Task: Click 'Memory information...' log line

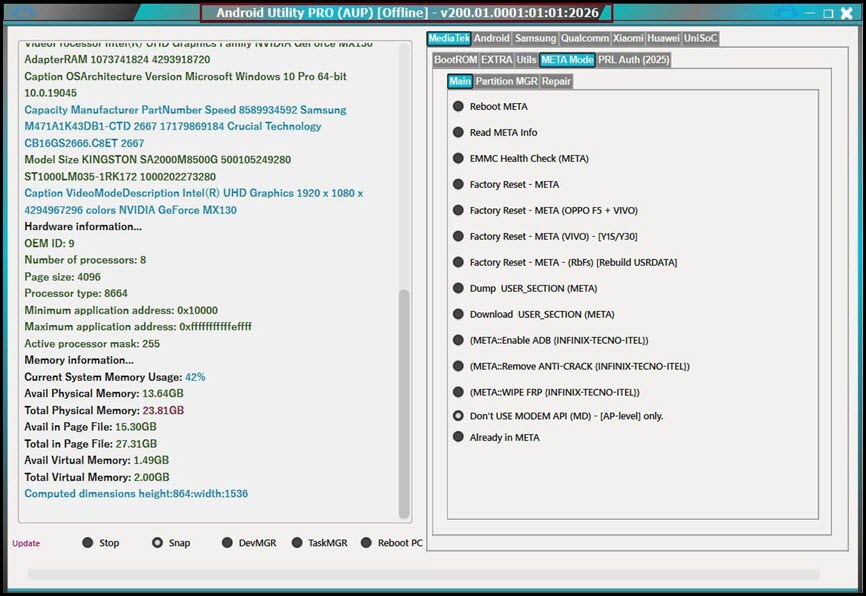Action: tap(79, 360)
